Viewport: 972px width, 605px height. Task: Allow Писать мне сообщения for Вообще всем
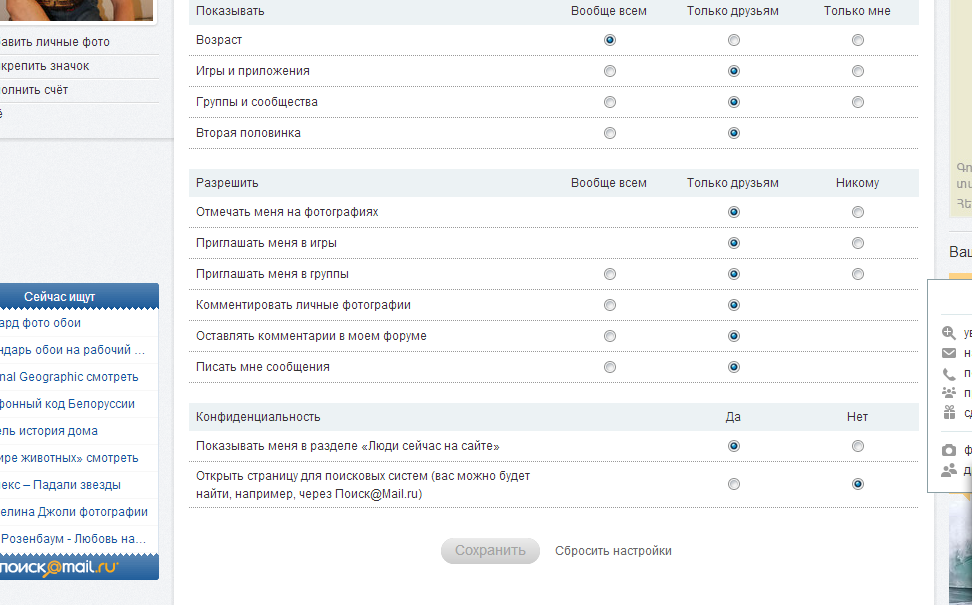click(610, 367)
